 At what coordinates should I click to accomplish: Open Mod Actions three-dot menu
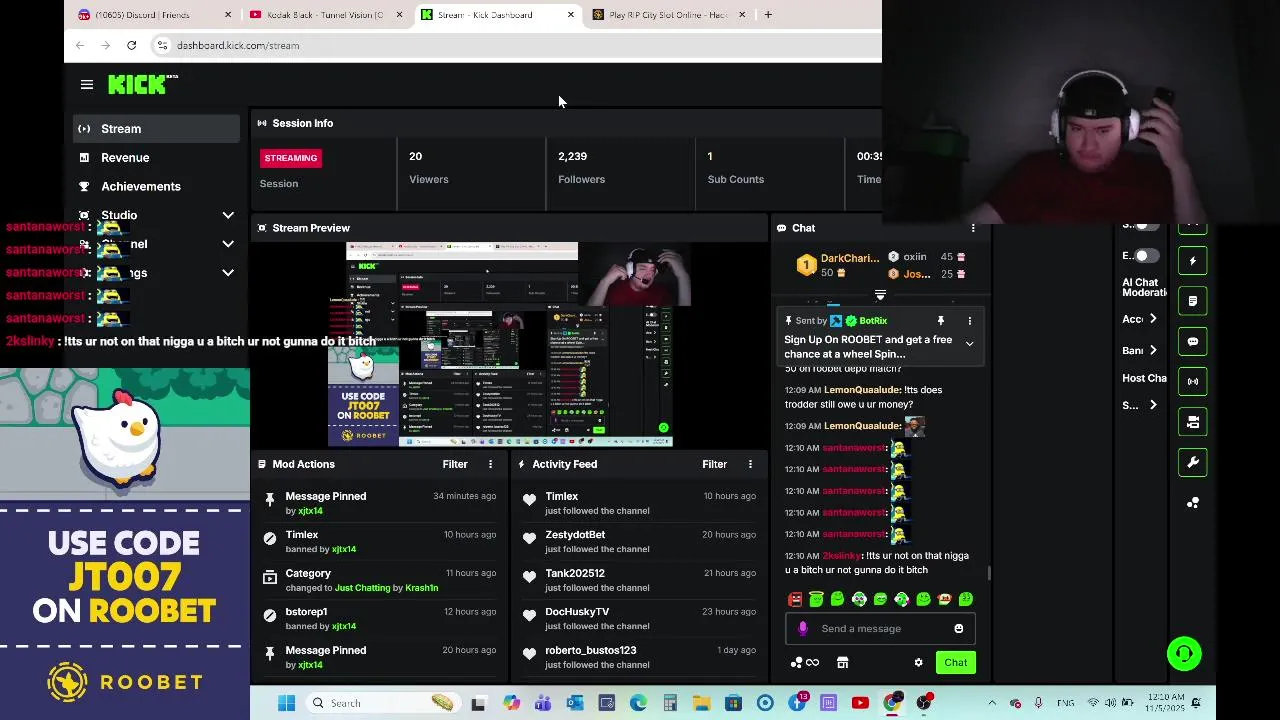tap(490, 464)
